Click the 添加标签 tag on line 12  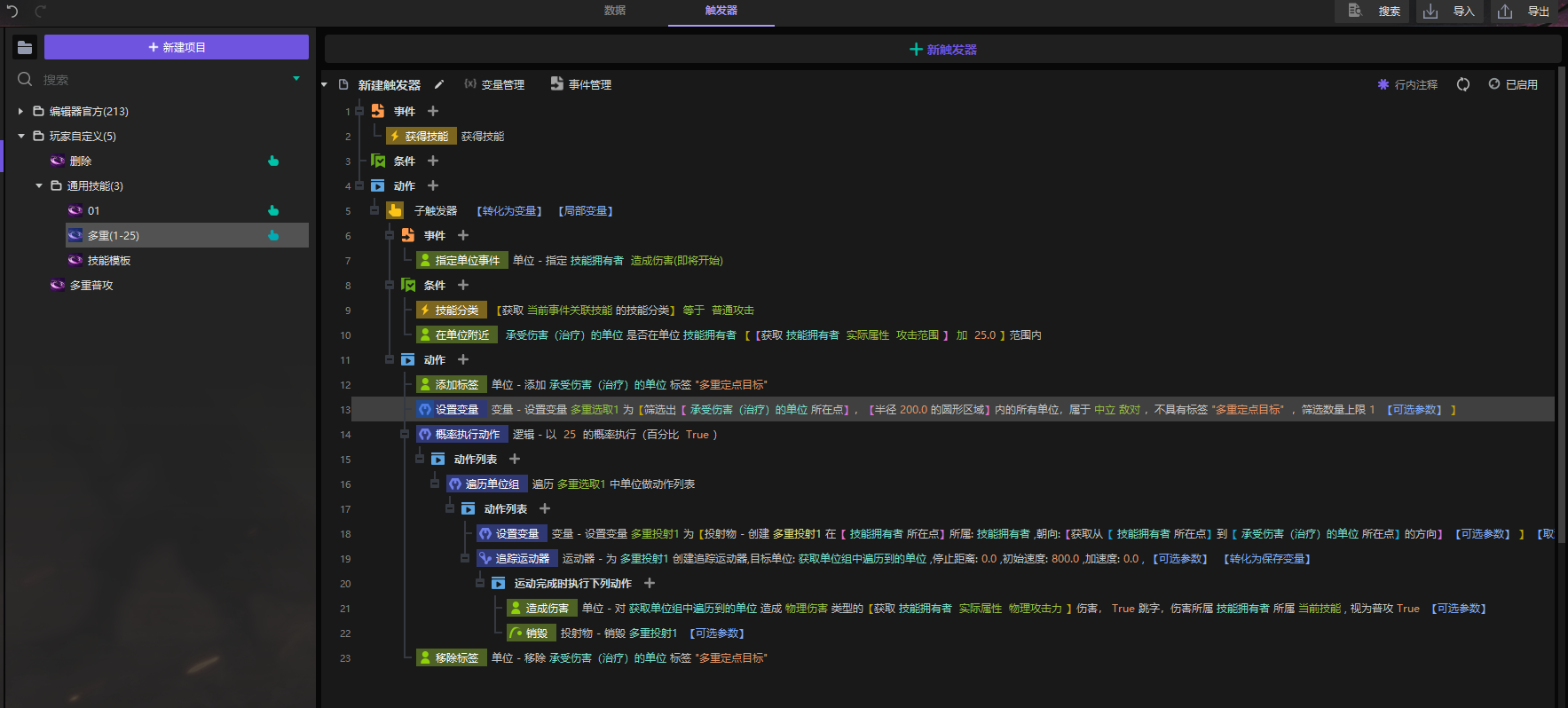451,384
